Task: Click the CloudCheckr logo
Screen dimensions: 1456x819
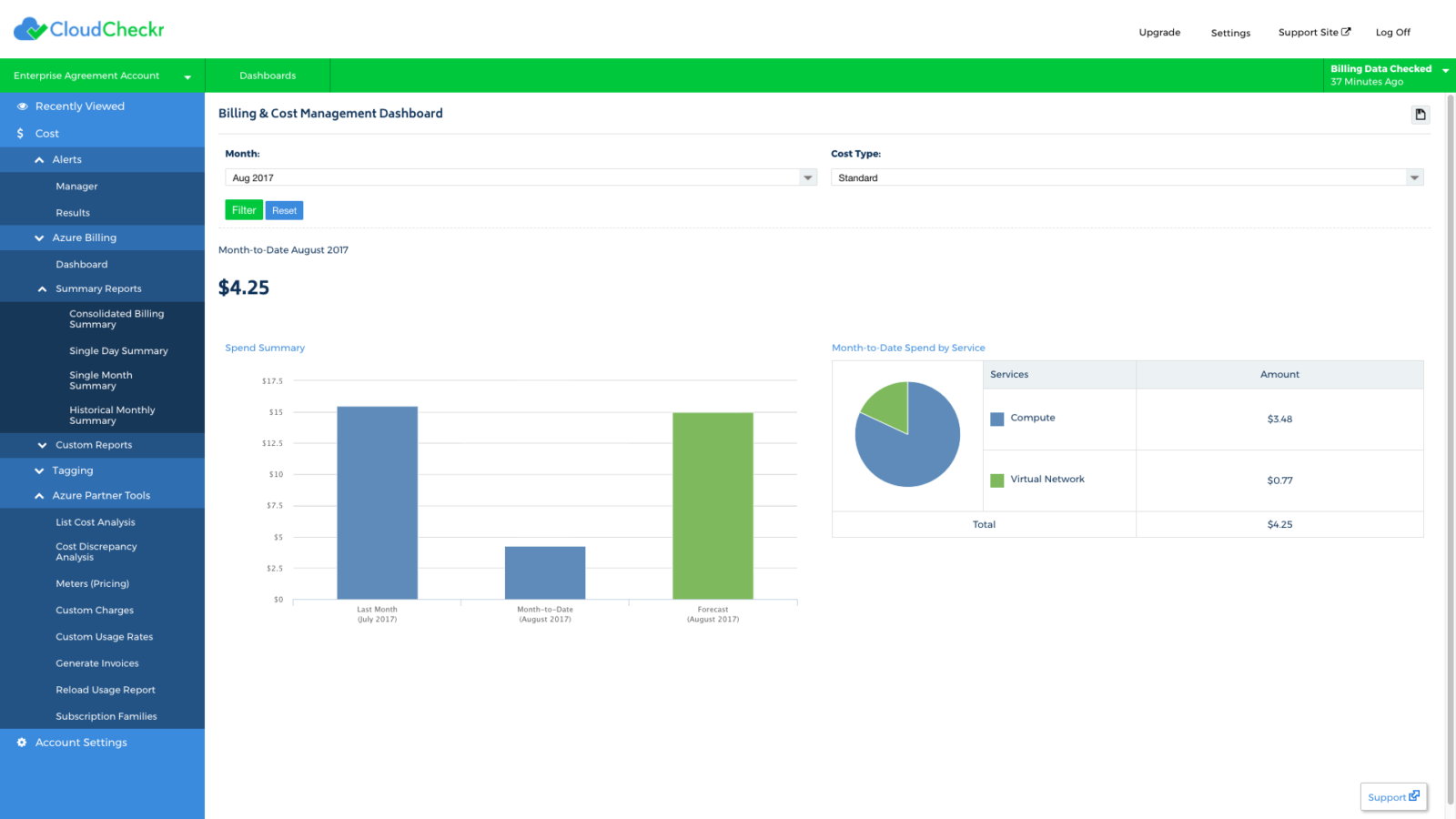Action: pos(88,29)
